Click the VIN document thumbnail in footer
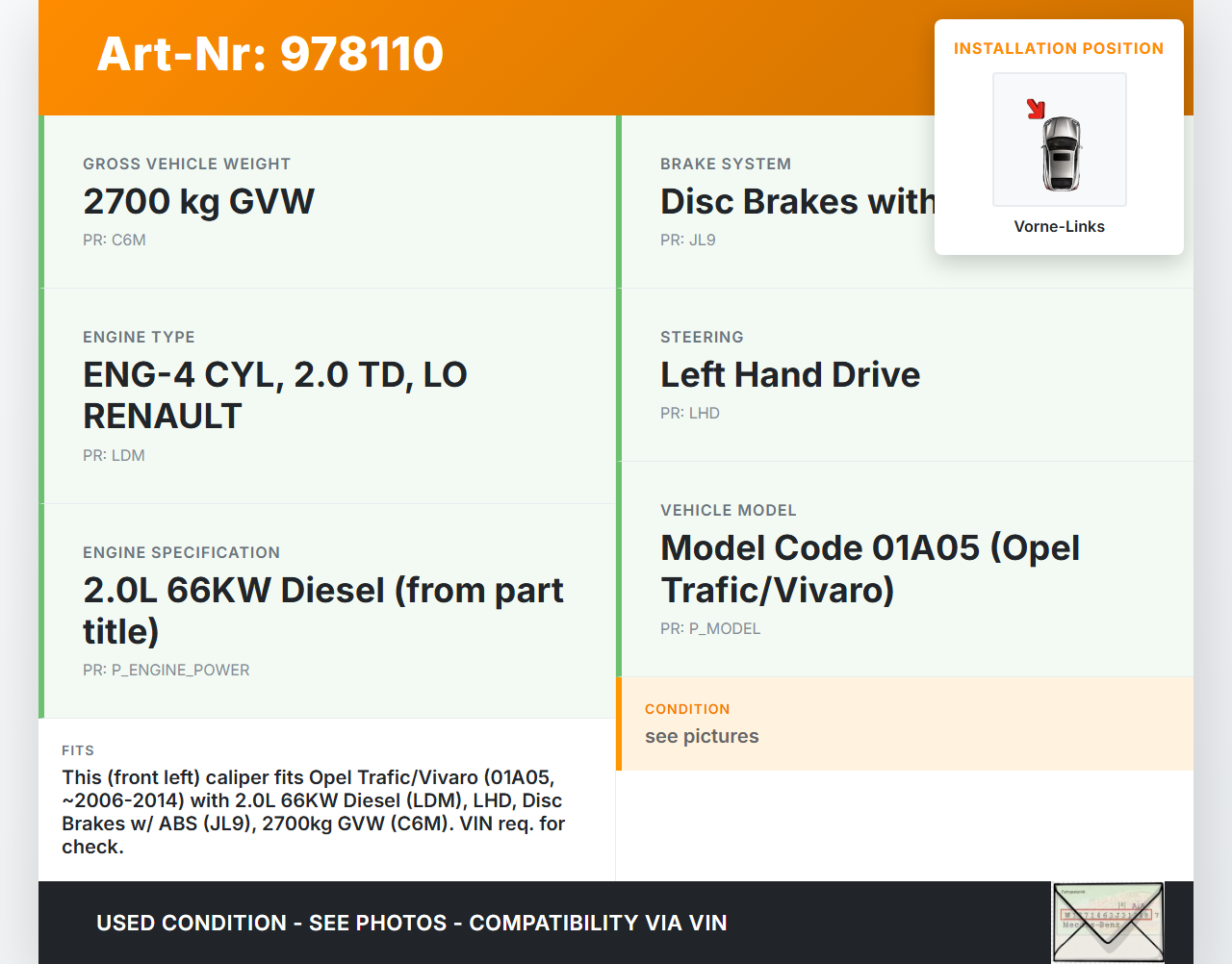Image resolution: width=1232 pixels, height=964 pixels. (1108, 922)
